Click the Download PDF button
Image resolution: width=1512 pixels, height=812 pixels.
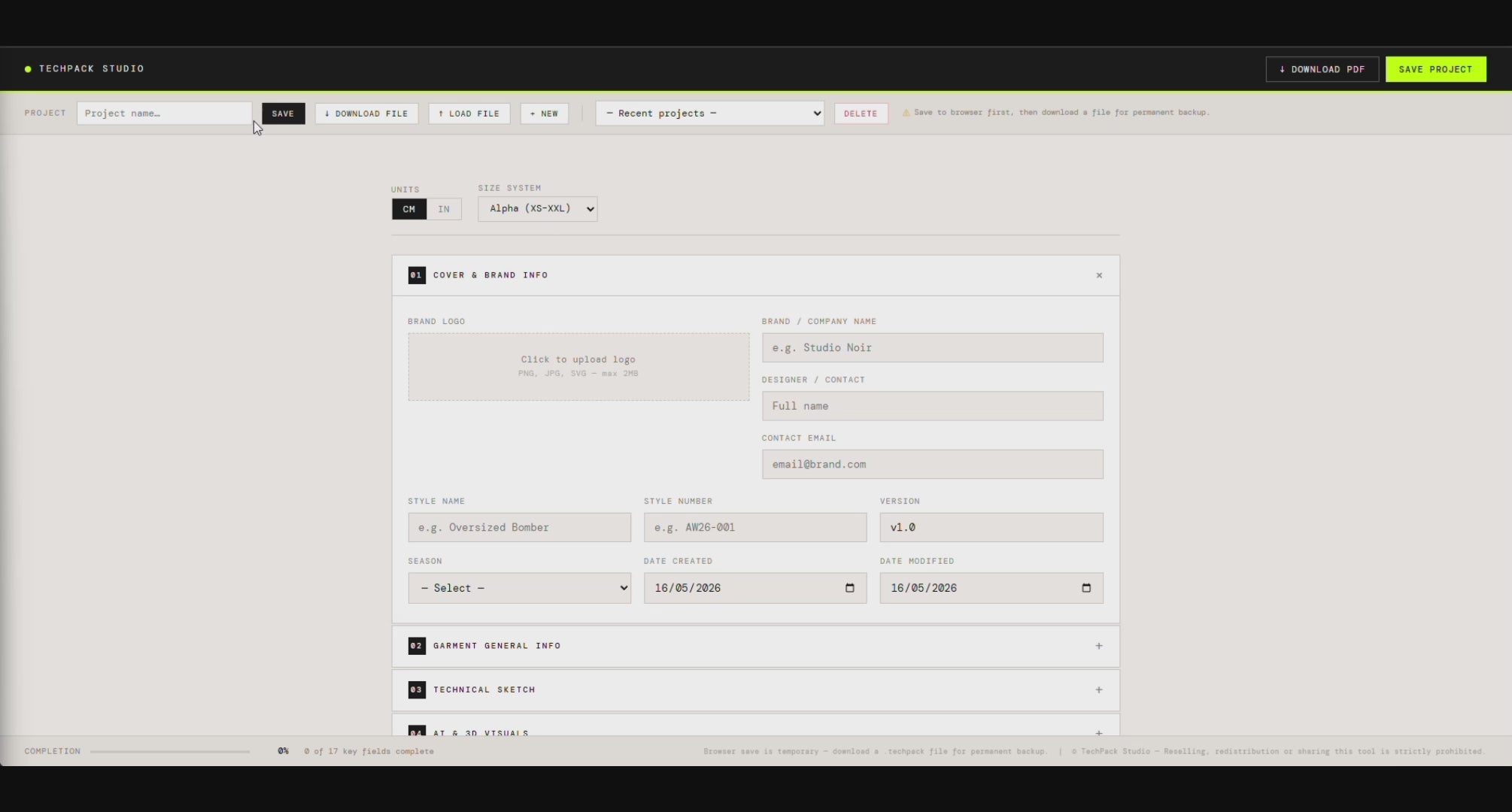click(x=1322, y=69)
